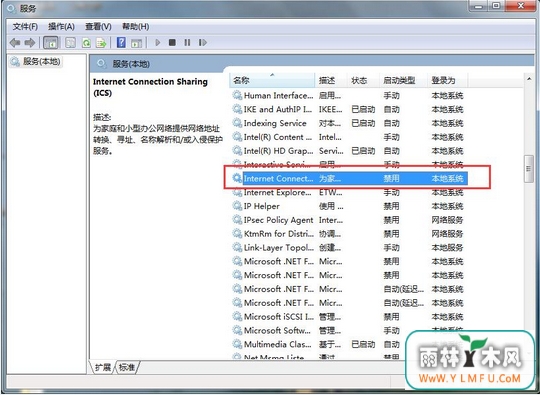Click the Back arrow toolbar icon
This screenshot has width=540, height=395.
pos(15,43)
